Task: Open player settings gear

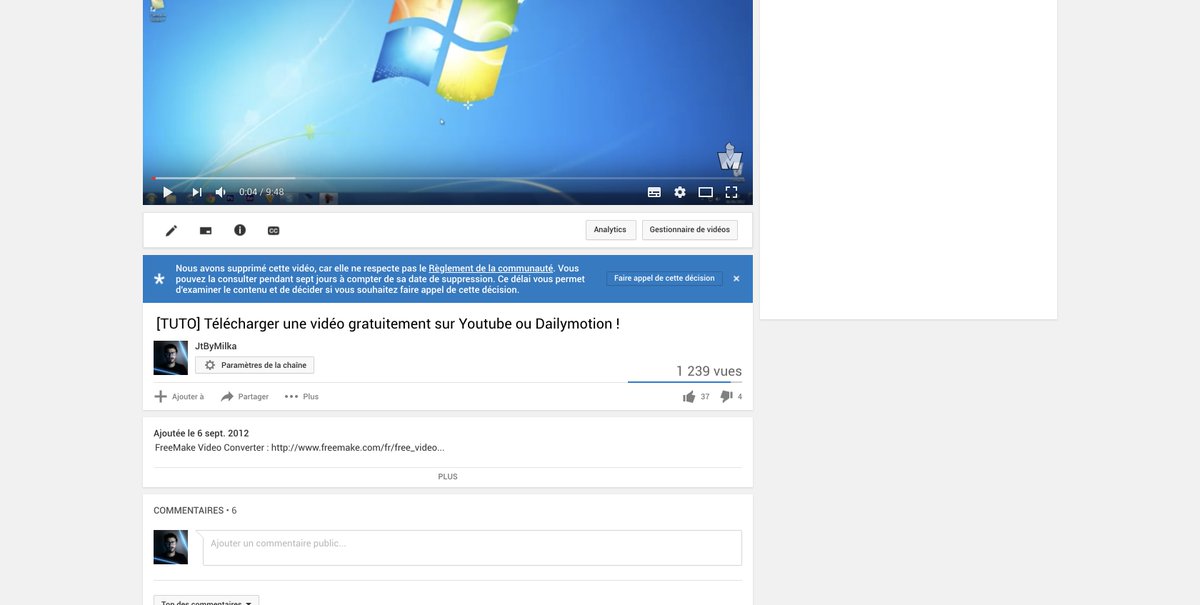Action: 680,192
